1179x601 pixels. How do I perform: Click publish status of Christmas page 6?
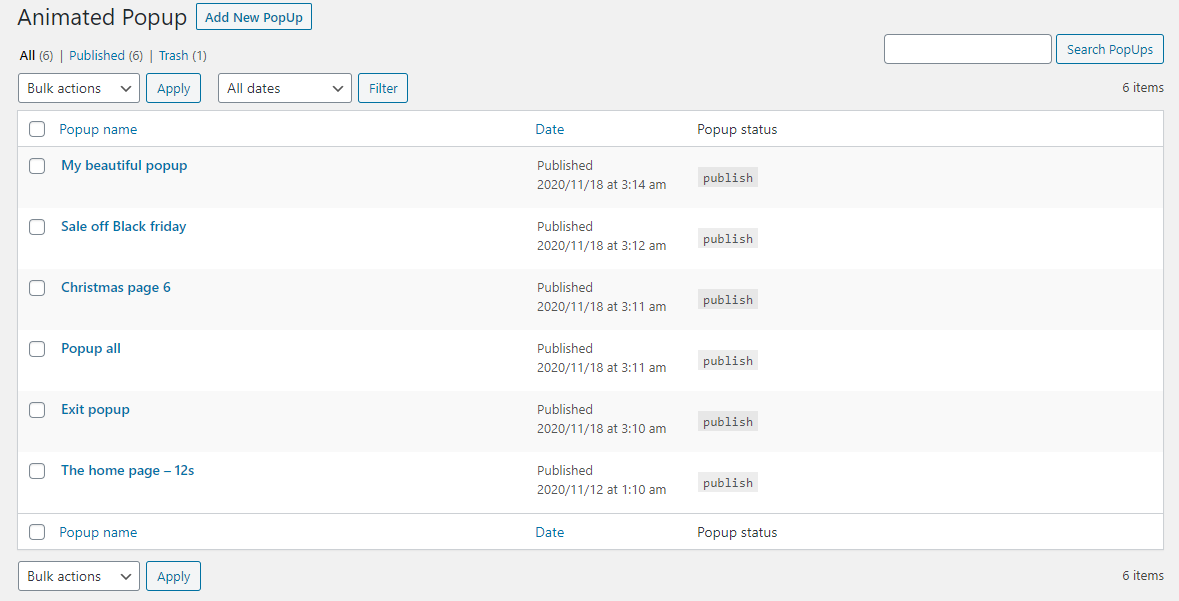(728, 299)
